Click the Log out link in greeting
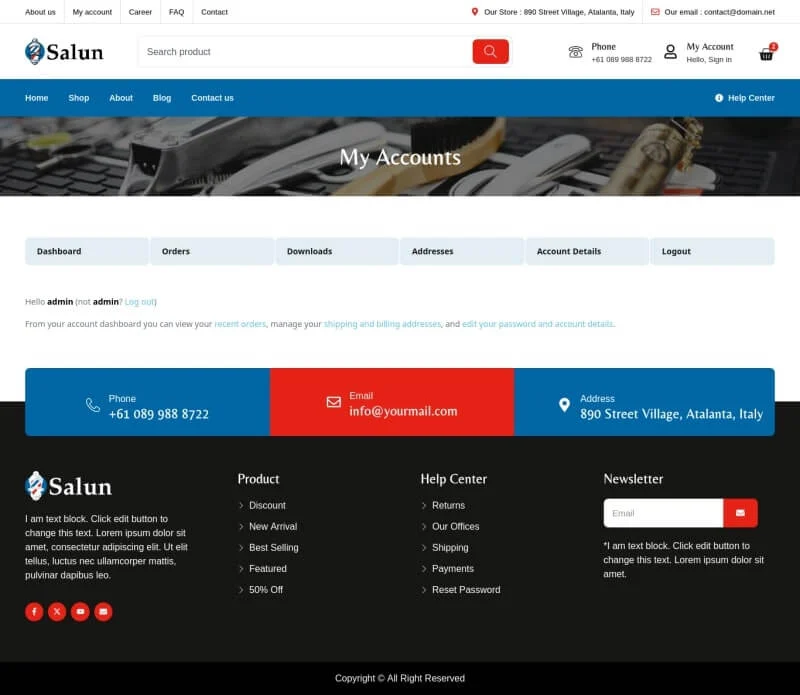Screen dimensions: 800x695 139,302
